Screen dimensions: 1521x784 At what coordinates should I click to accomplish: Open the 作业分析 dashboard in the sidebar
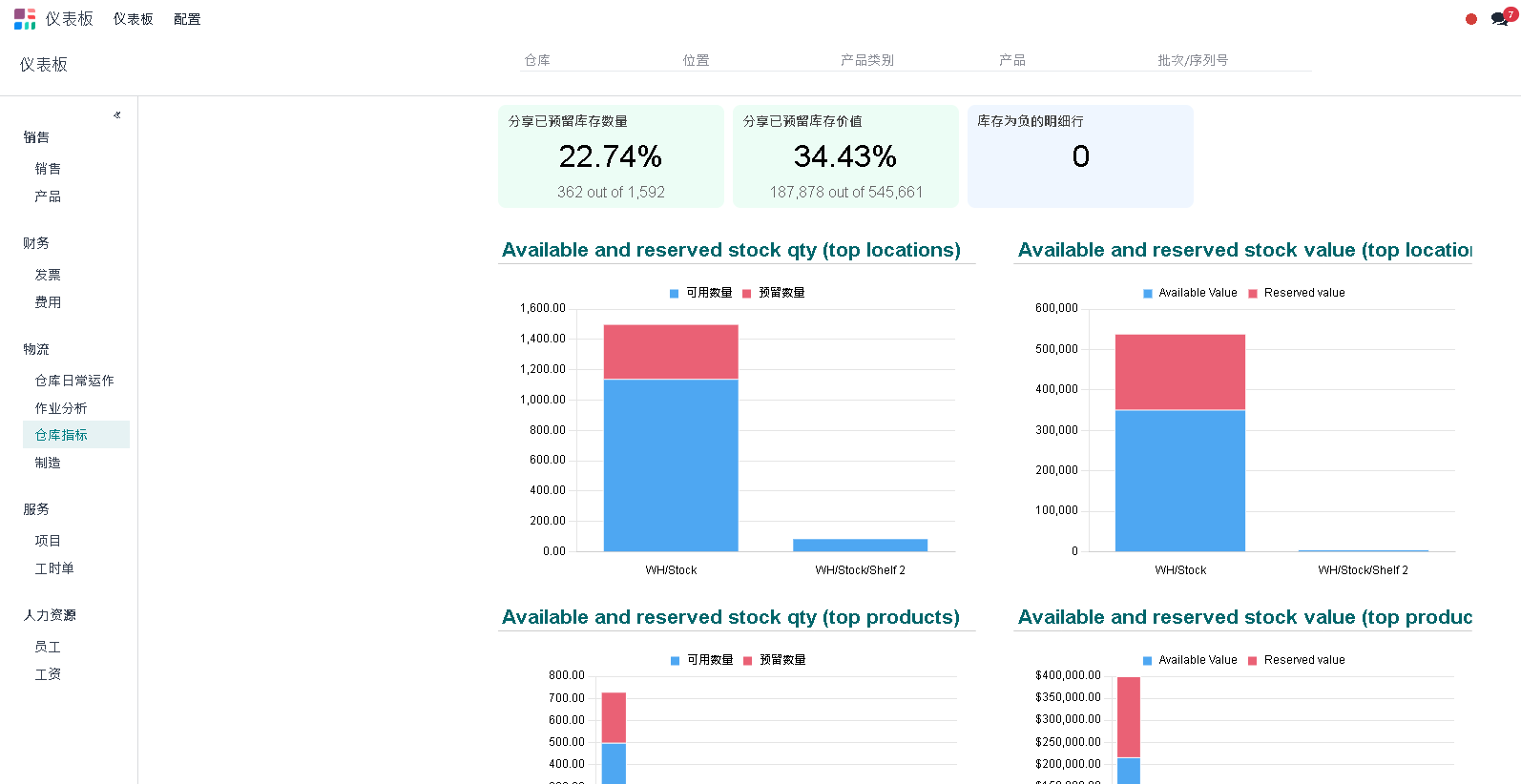click(x=61, y=408)
